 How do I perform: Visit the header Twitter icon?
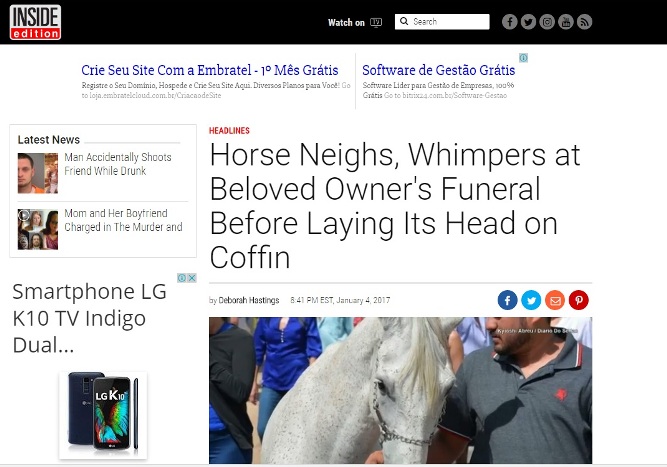(528, 22)
